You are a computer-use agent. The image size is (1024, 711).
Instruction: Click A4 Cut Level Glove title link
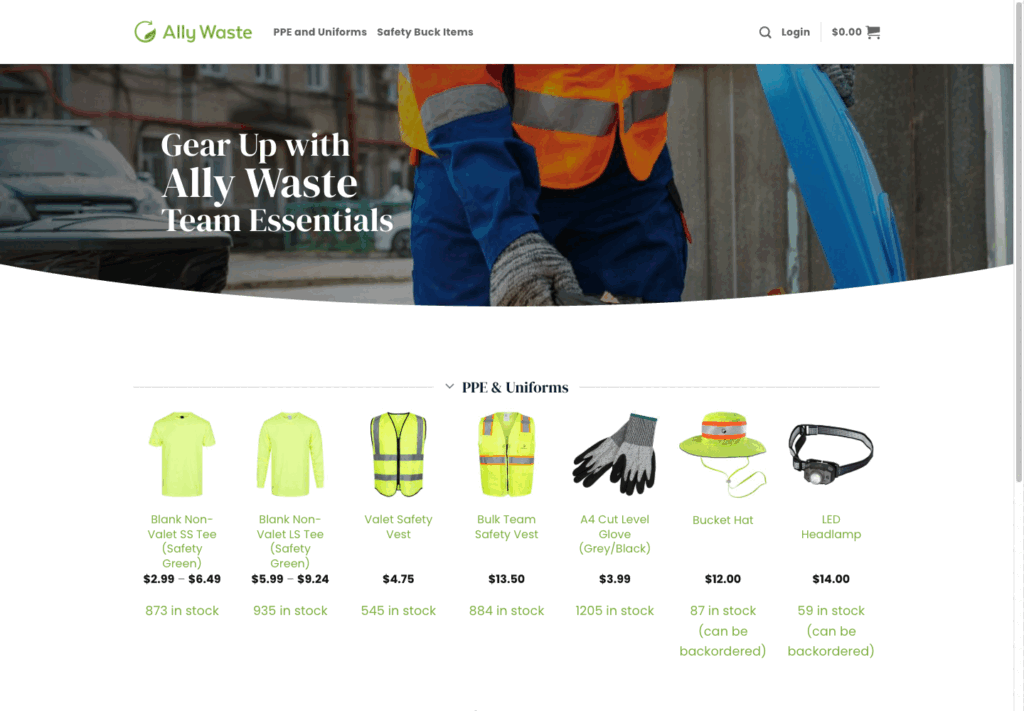coord(615,534)
